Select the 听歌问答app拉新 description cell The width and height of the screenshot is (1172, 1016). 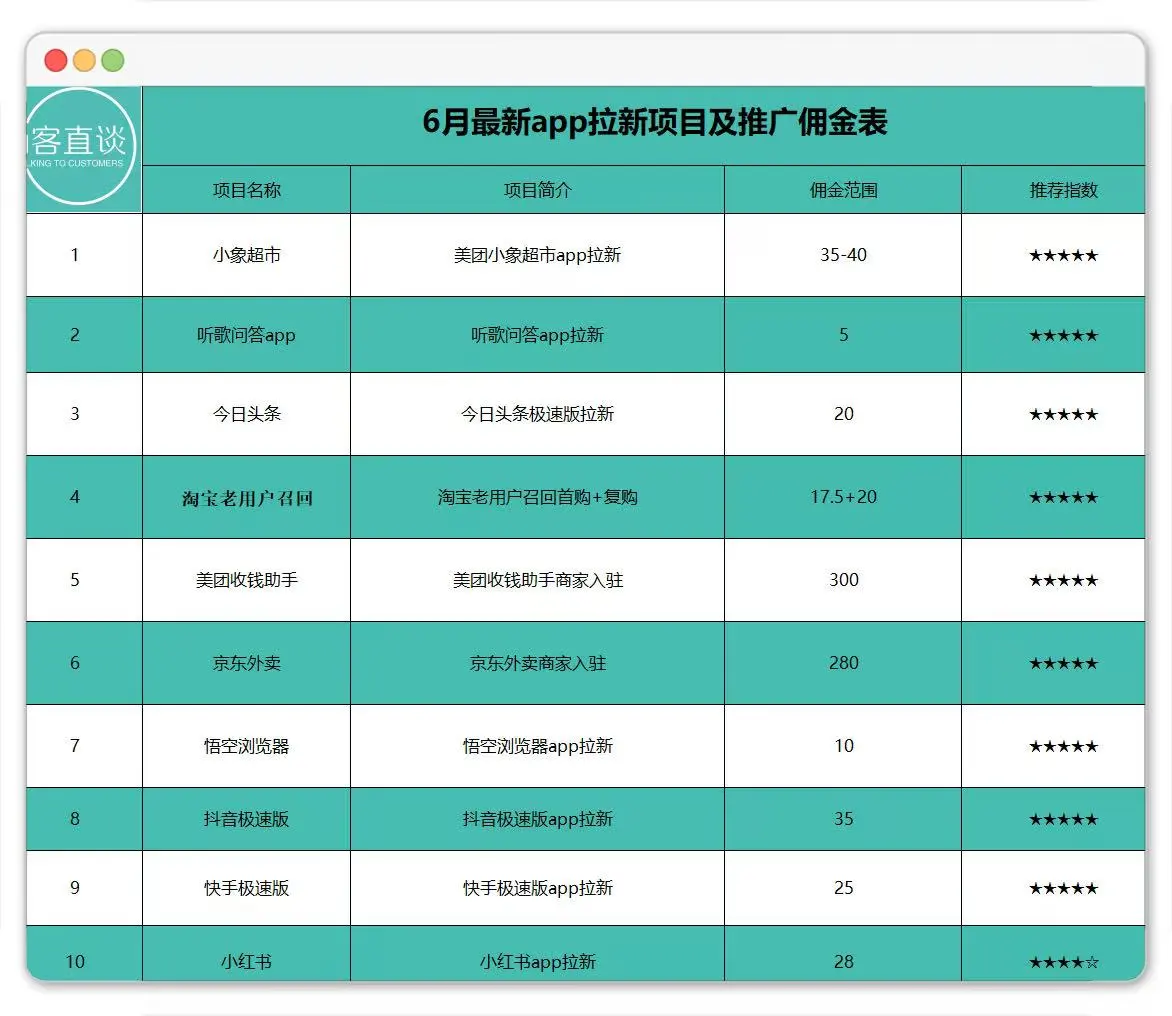537,335
